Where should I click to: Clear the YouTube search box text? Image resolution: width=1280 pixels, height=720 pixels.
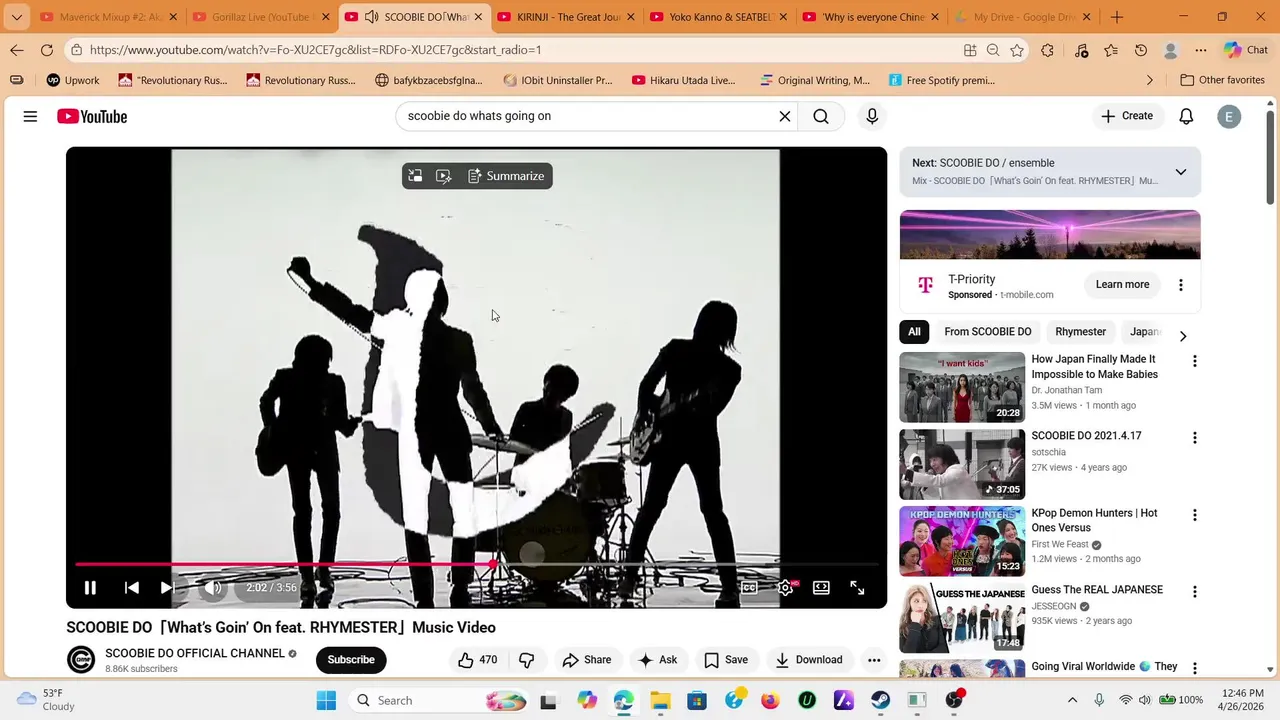coord(785,117)
